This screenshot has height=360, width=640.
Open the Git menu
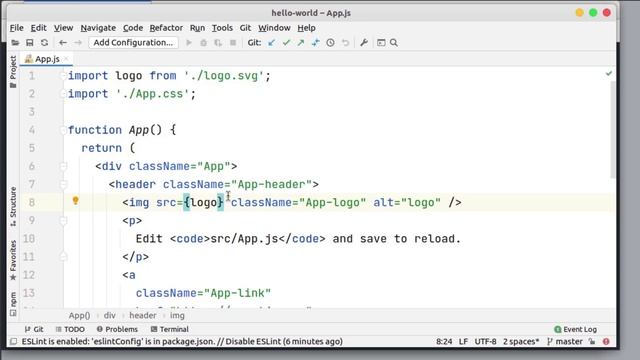[x=245, y=28]
